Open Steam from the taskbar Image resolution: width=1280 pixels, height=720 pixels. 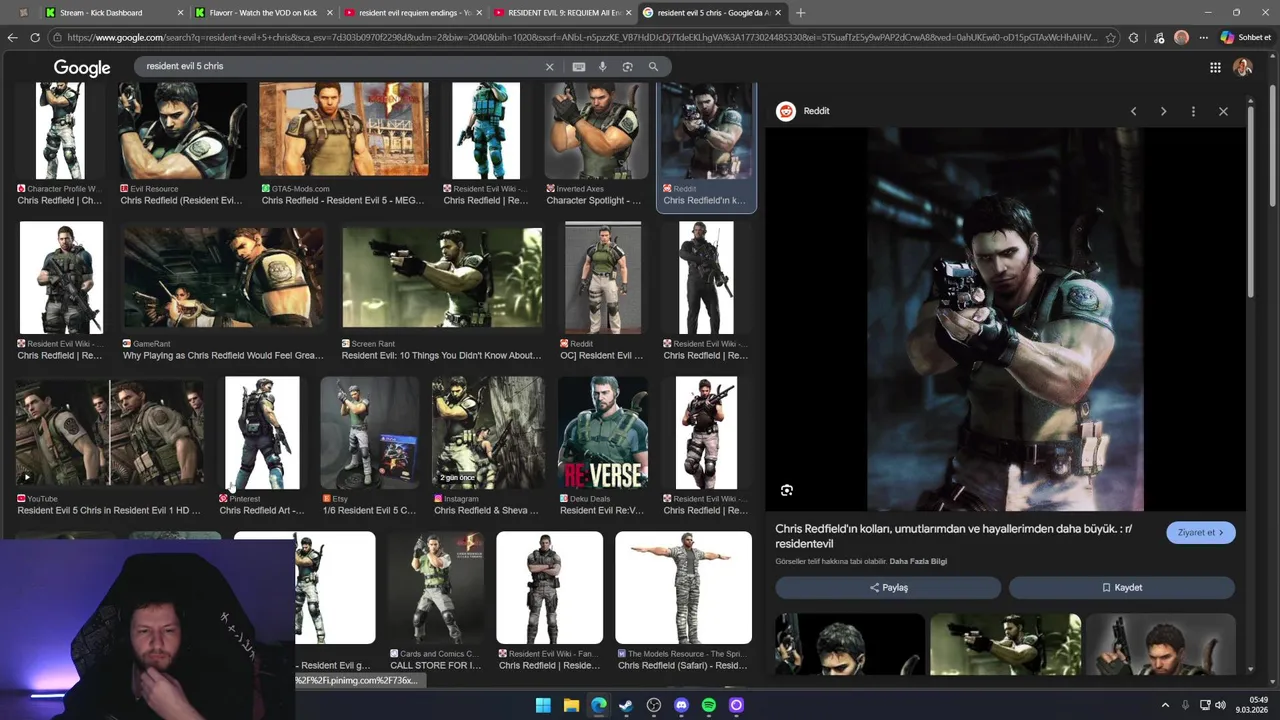(x=626, y=705)
